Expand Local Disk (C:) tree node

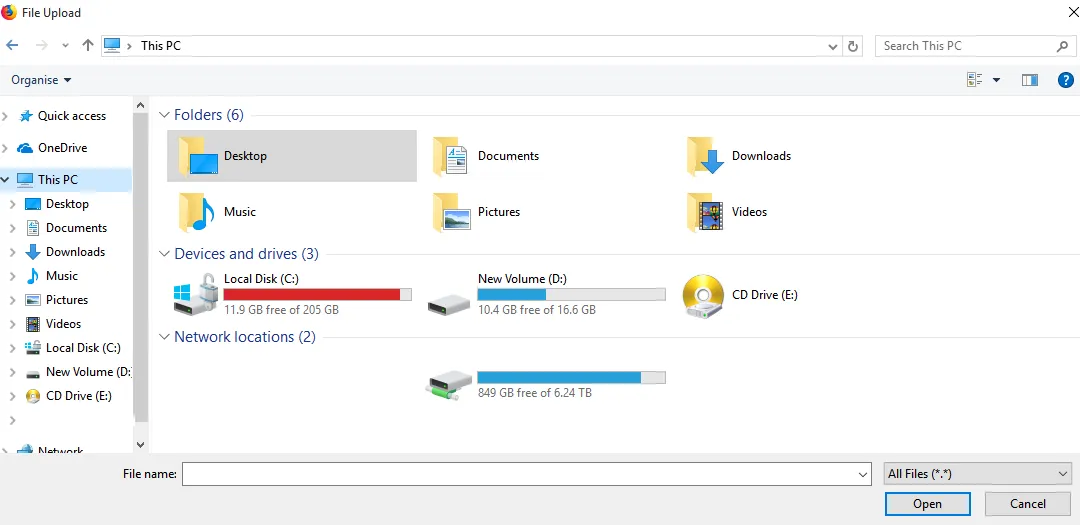click(12, 348)
